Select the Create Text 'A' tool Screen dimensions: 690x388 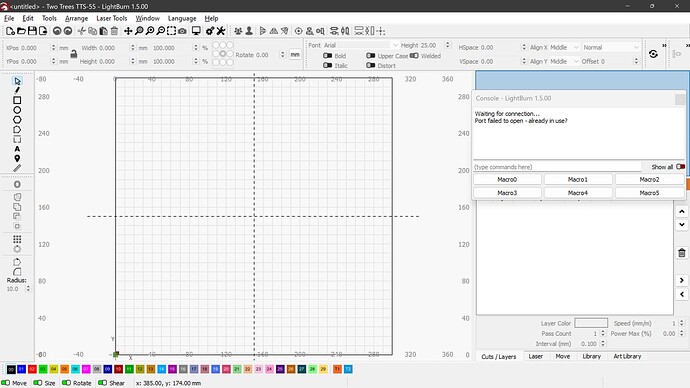tap(17, 149)
